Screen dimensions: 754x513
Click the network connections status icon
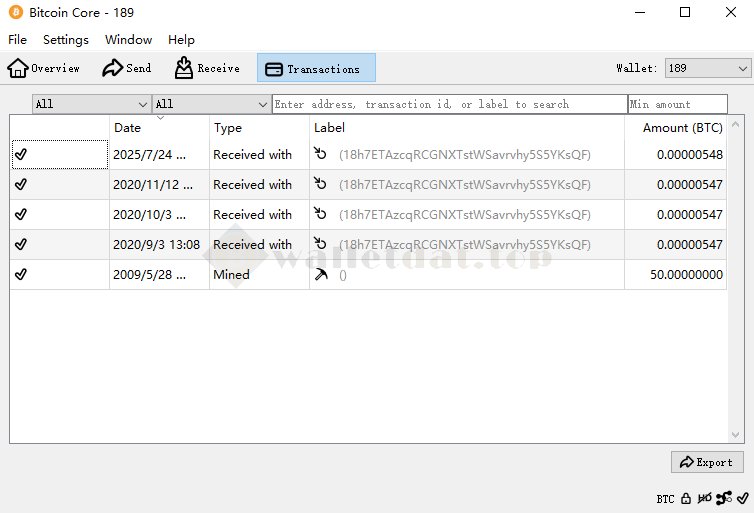[724, 498]
